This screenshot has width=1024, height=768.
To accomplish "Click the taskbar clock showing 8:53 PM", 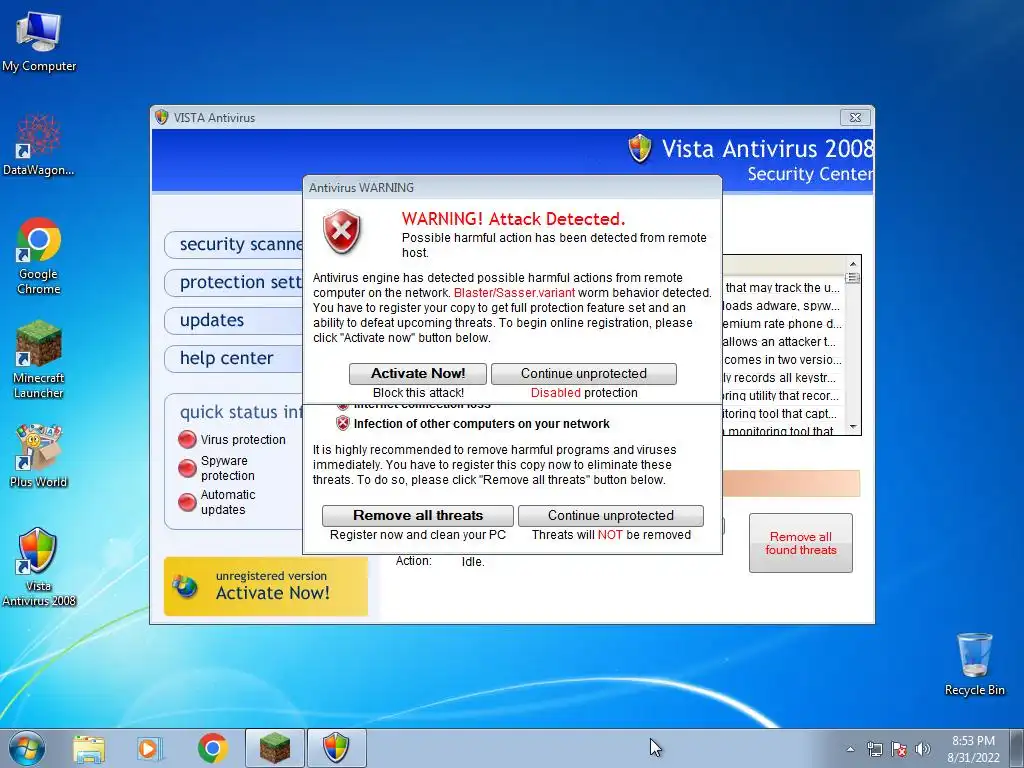I will pyautogui.click(x=973, y=749).
